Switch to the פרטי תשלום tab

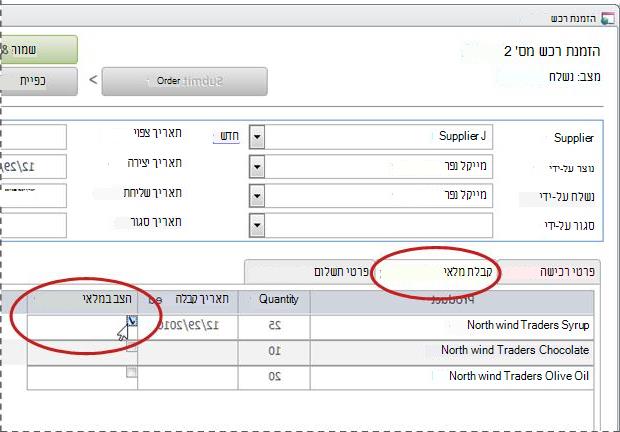click(x=310, y=272)
